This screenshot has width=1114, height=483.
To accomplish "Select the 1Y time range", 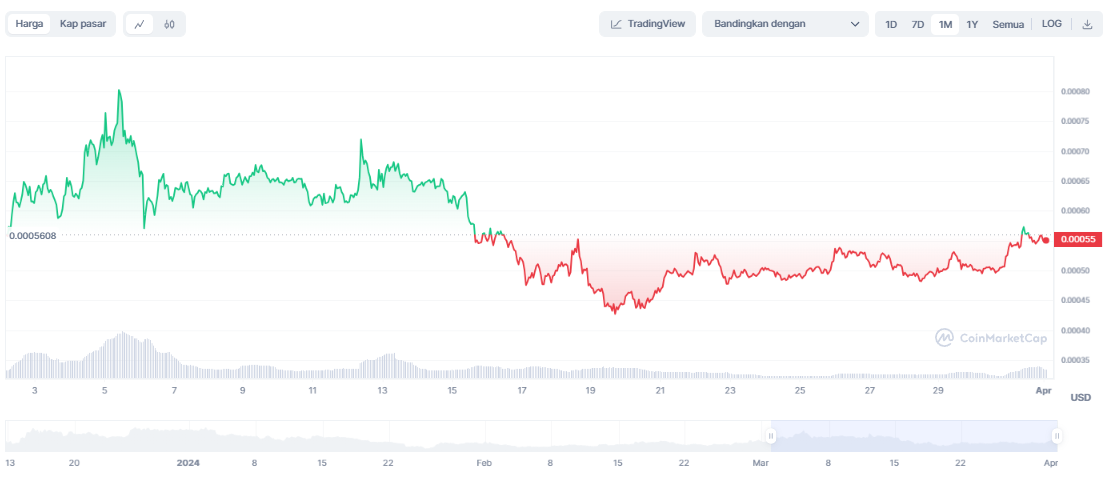I will coord(972,24).
